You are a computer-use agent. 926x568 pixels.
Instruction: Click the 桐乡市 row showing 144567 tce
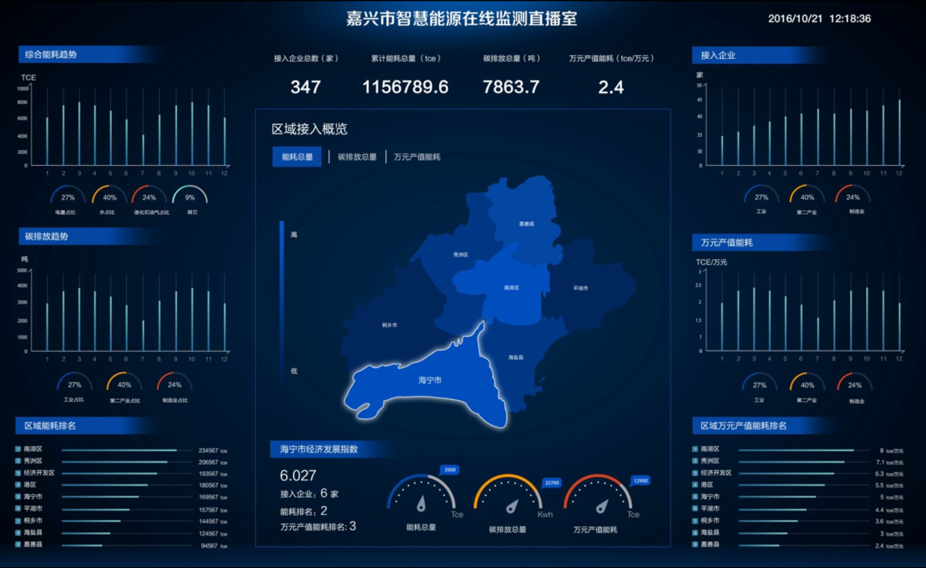[x=121, y=521]
